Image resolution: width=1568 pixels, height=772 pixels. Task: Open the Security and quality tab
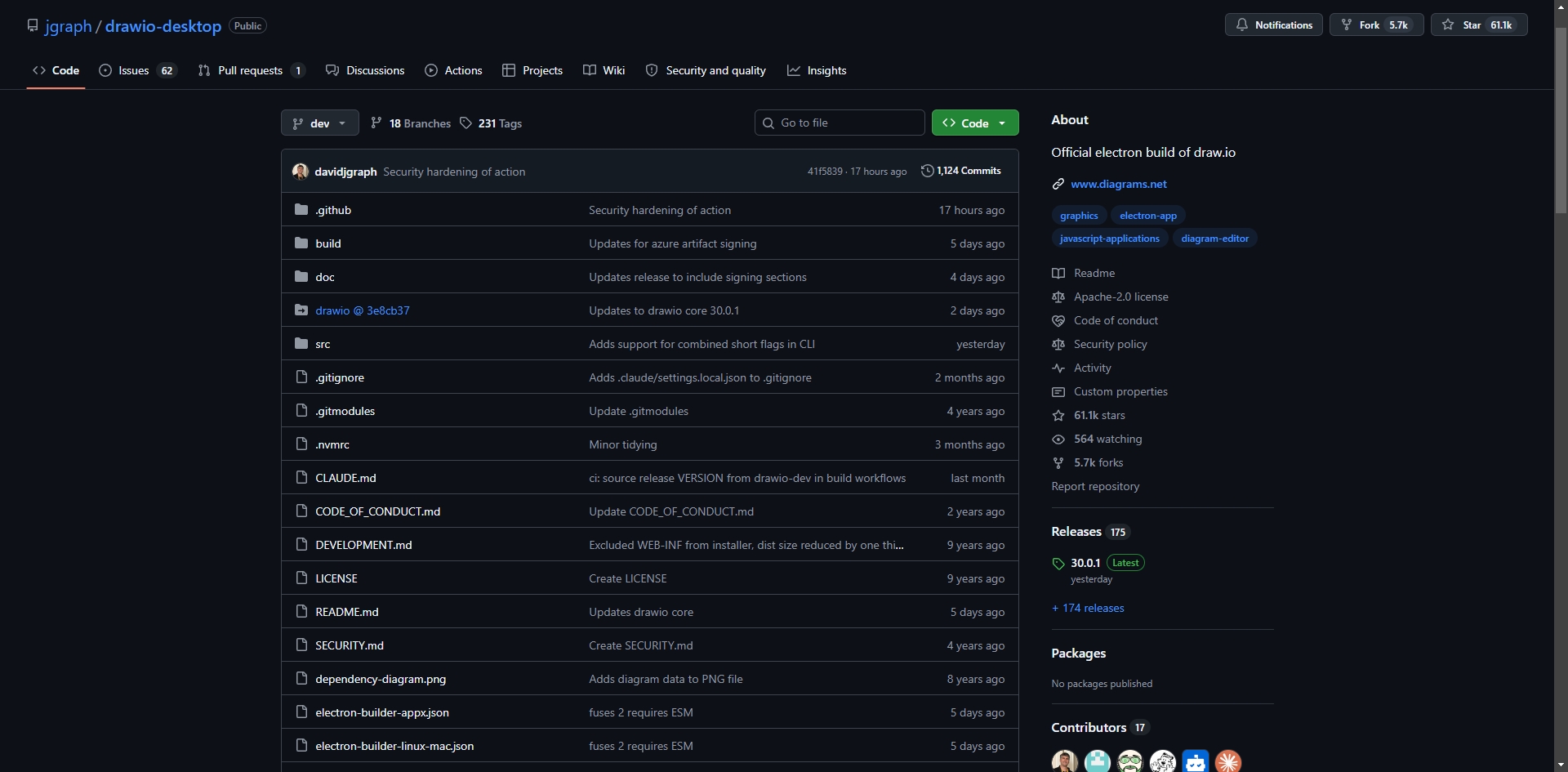(706, 70)
